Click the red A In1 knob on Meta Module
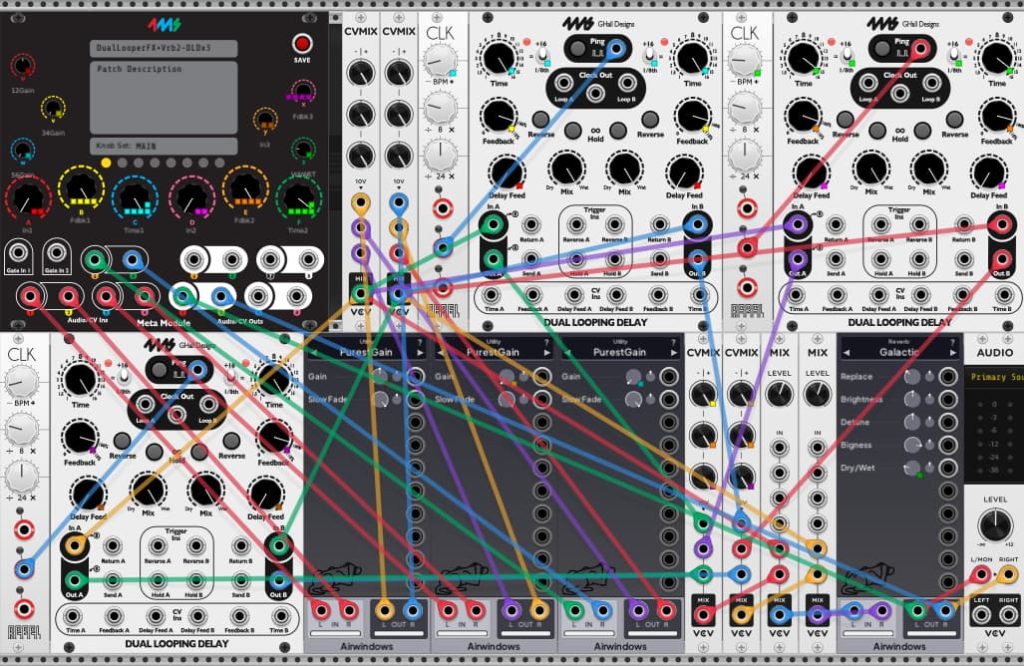 [27, 197]
